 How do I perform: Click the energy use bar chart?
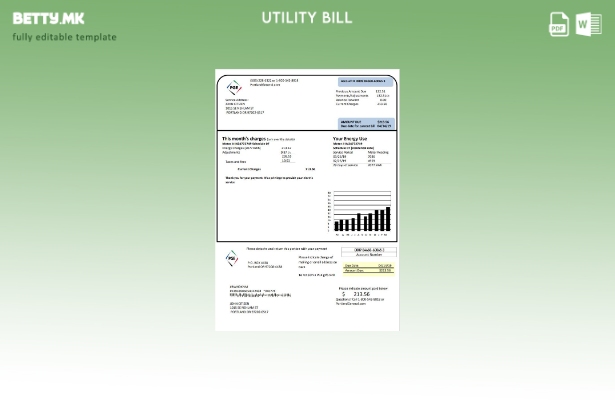[x=360, y=211]
